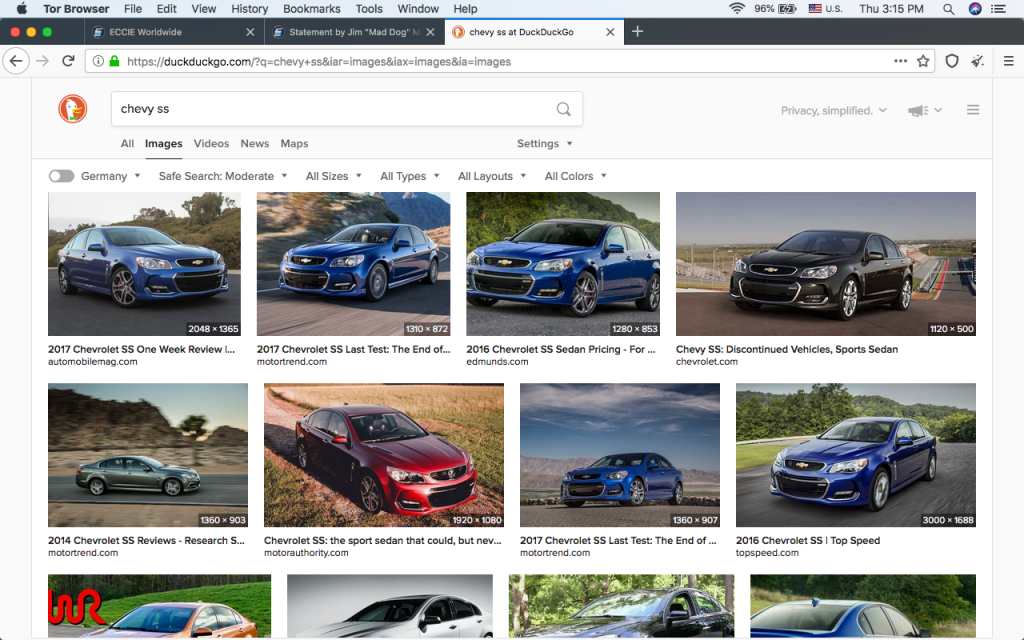
Task: Open the Notification Center icon
Action: (x=998, y=8)
